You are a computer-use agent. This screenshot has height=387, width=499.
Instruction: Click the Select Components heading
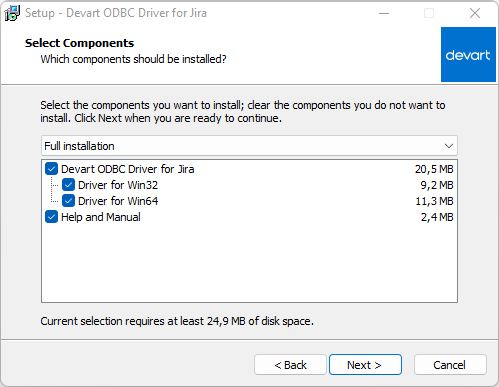[x=79, y=43]
